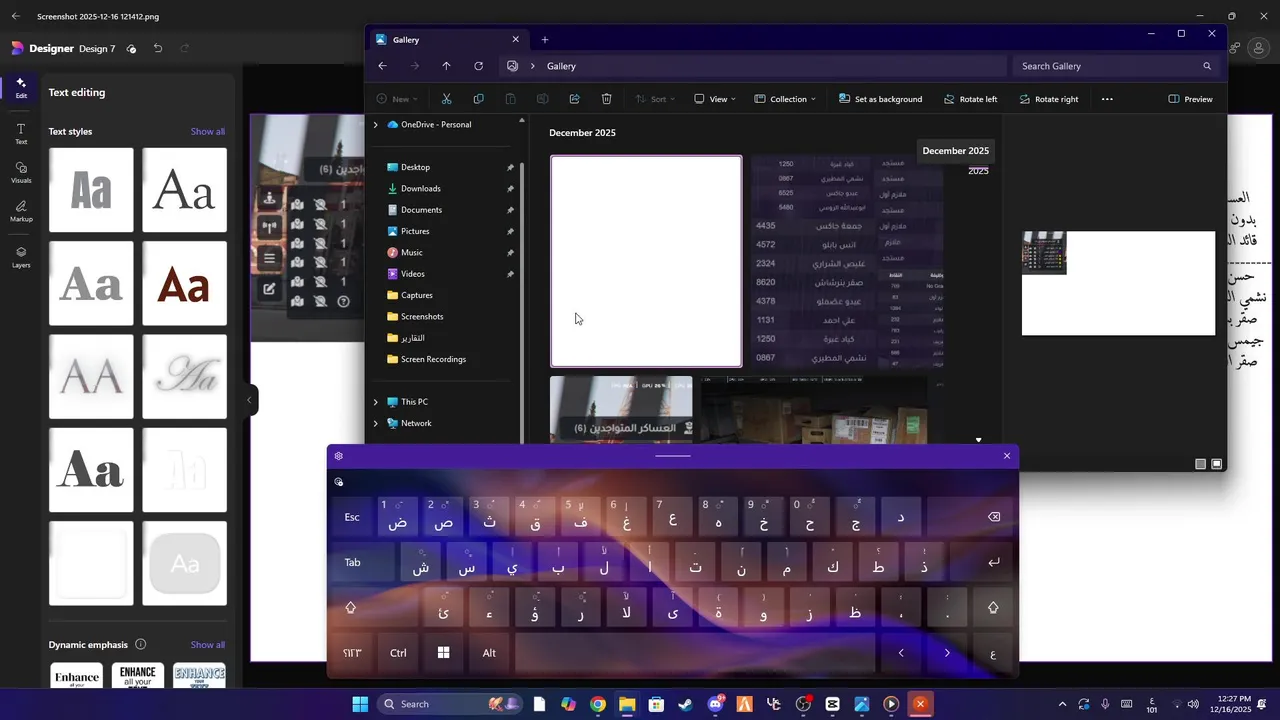The width and height of the screenshot is (1280, 720).
Task: Click Show all next to Dynamic emphasis
Action: tap(208, 645)
